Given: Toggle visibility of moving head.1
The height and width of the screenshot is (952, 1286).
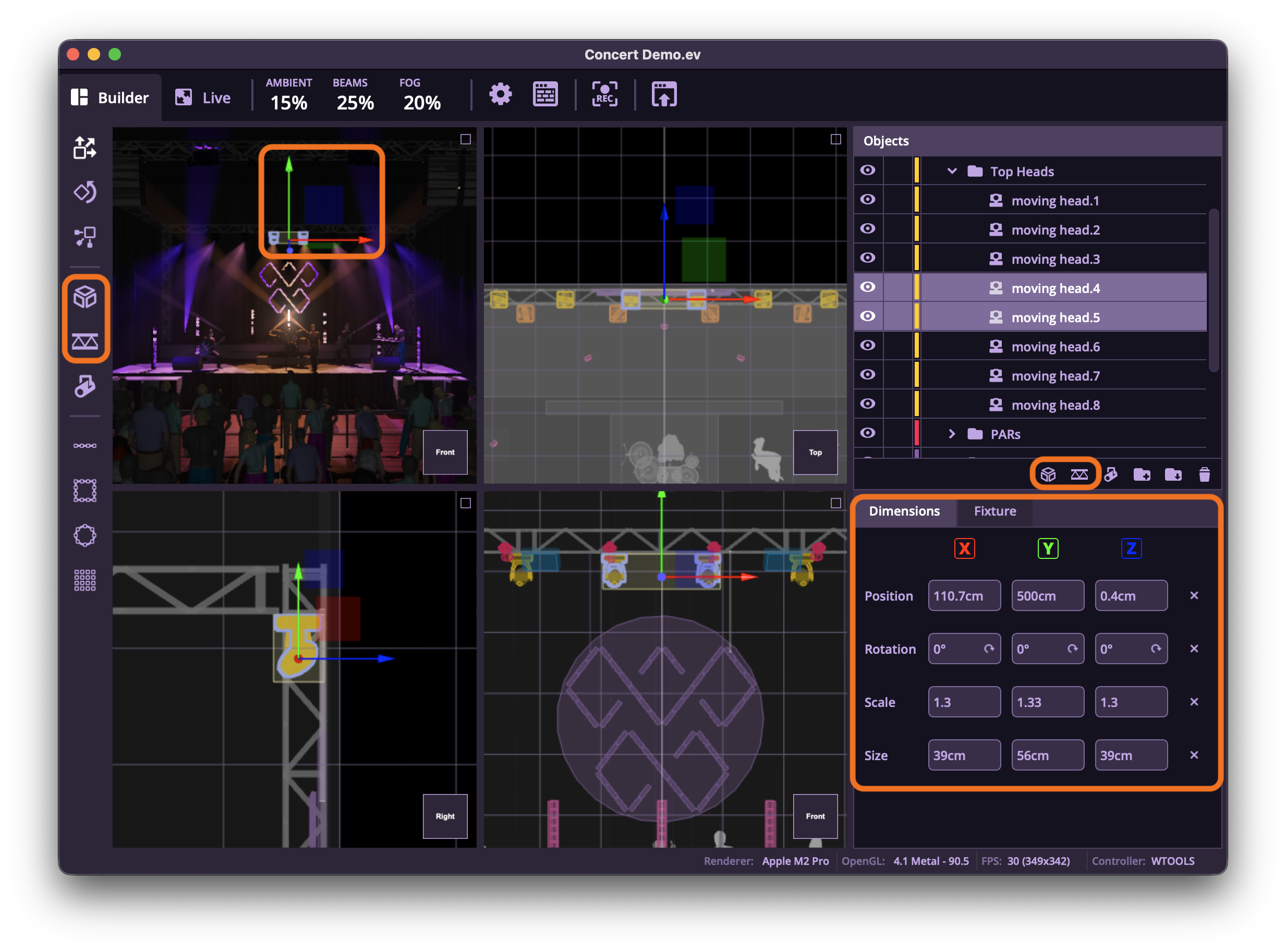Looking at the screenshot, I should 868,199.
